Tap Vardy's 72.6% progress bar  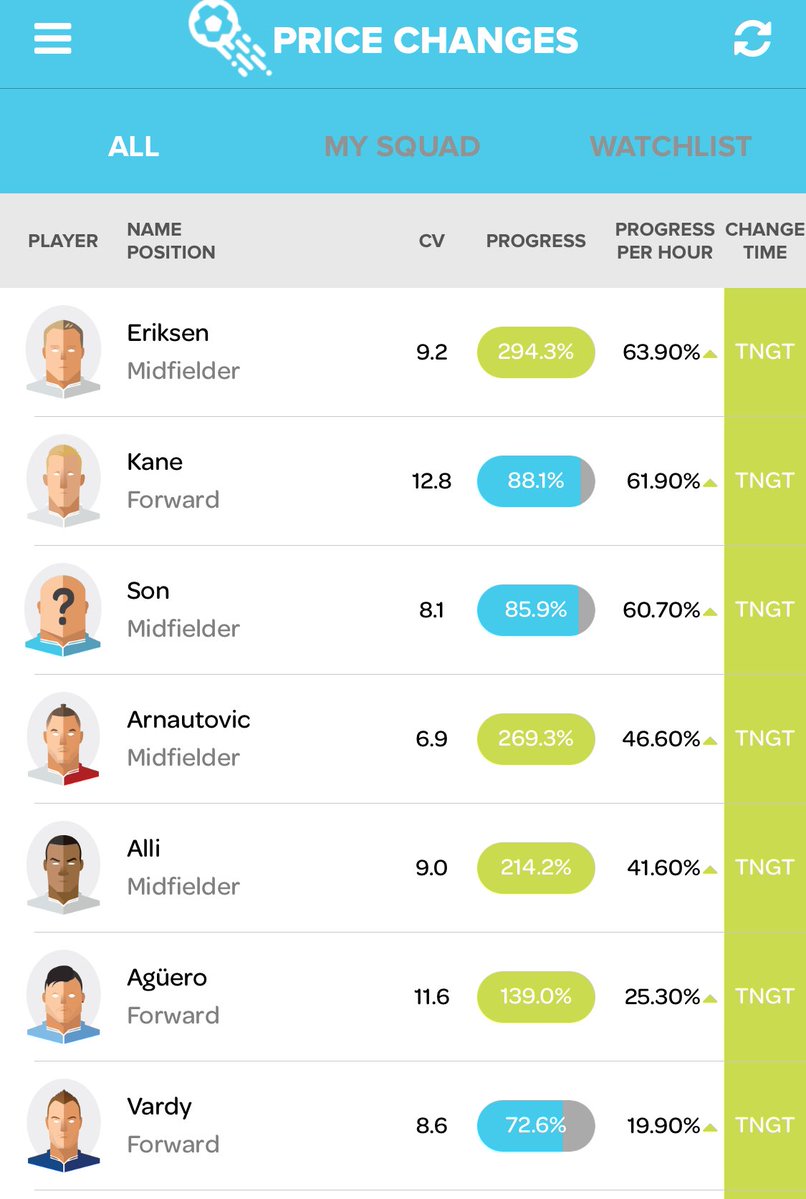(535, 1126)
